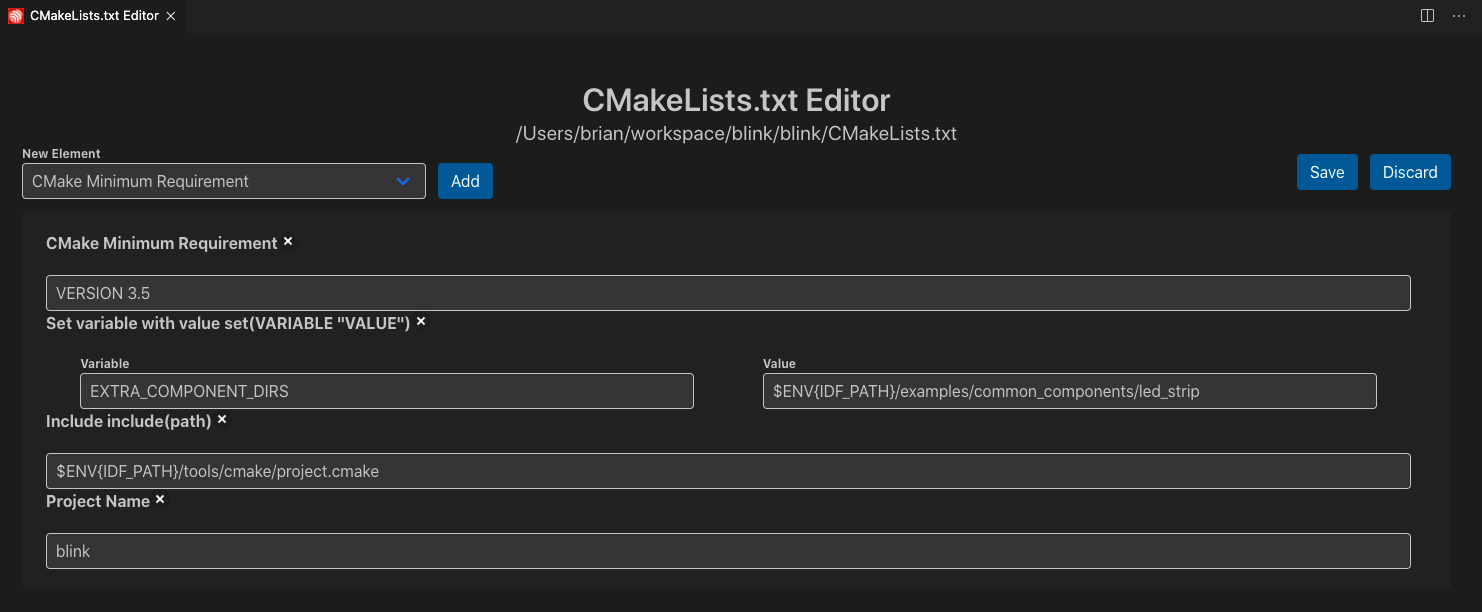Viewport: 1482px width, 612px height.
Task: Expand the New Element chevron arrow
Action: [x=404, y=181]
